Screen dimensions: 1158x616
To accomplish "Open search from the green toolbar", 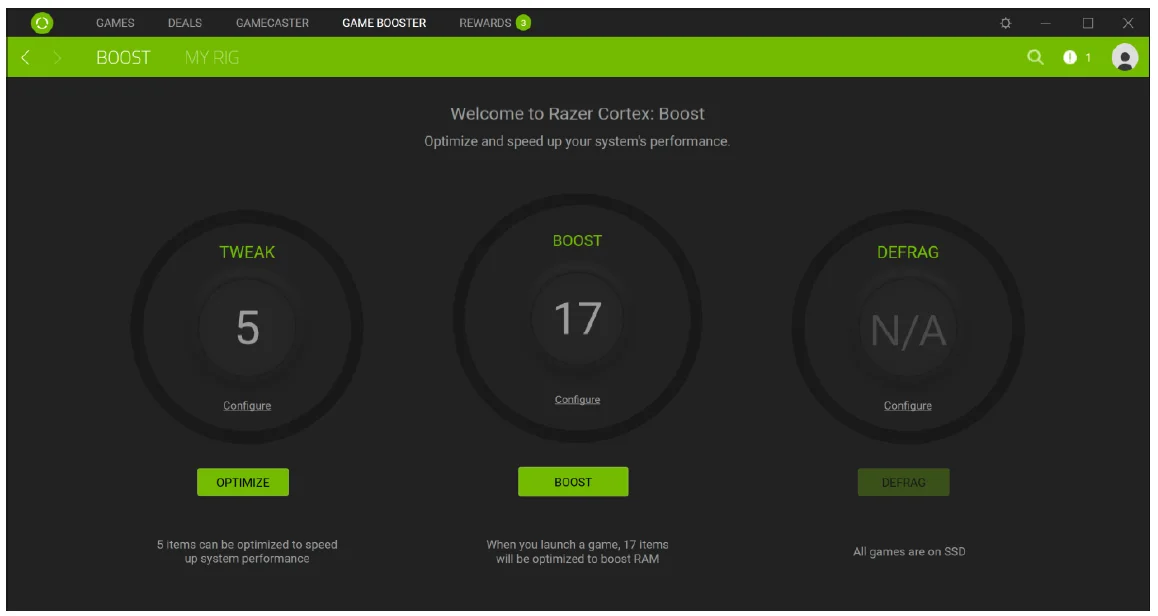I will click(x=1034, y=57).
